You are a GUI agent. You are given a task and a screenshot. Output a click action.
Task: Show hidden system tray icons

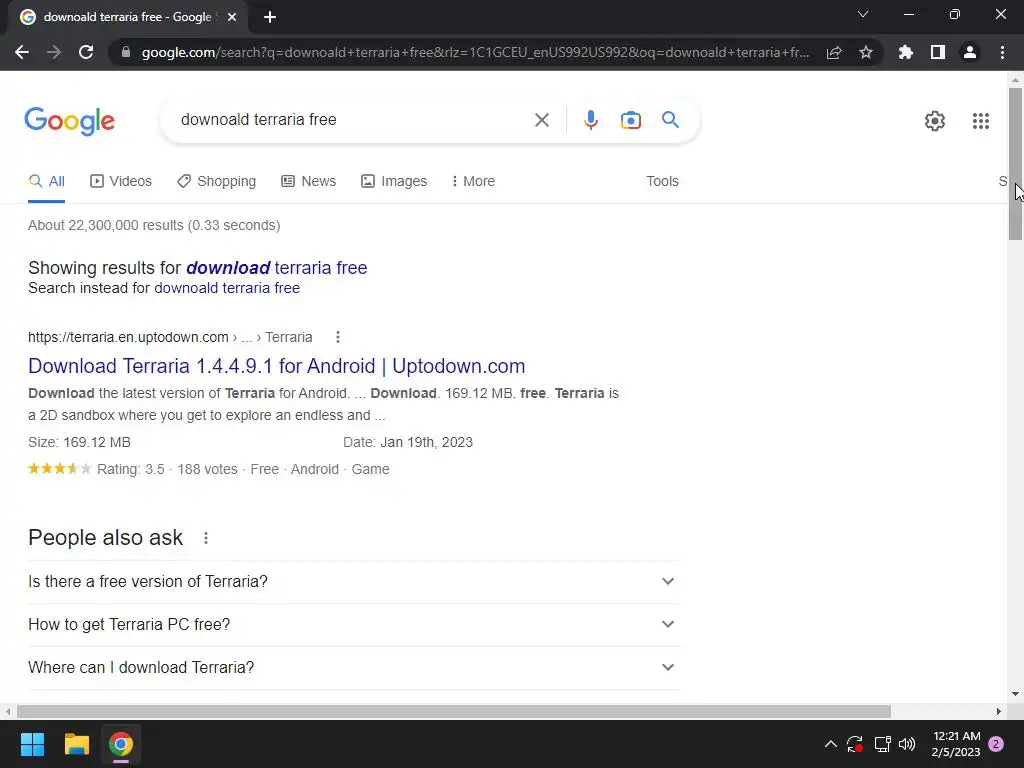[830, 744]
